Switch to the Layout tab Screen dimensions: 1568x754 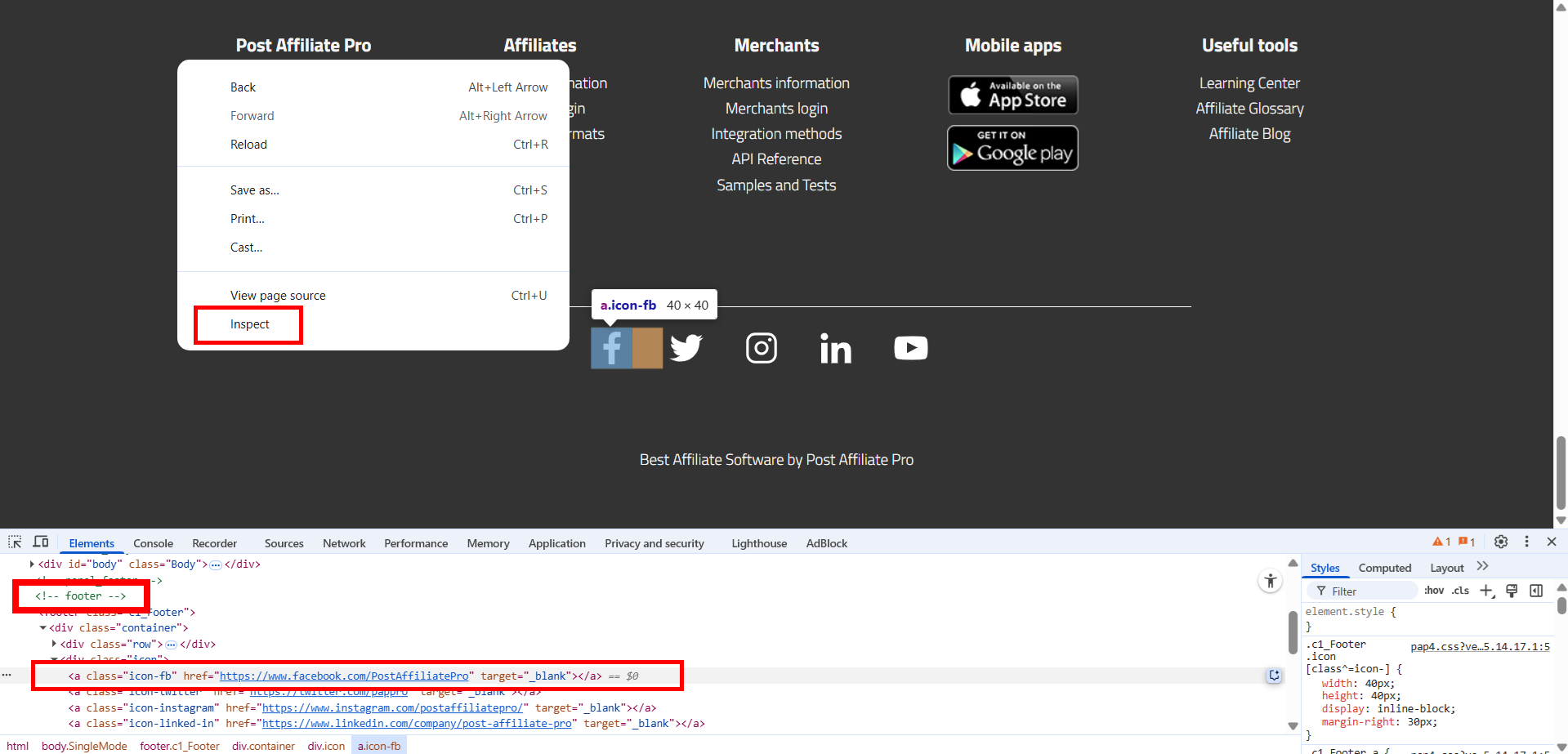point(1447,568)
